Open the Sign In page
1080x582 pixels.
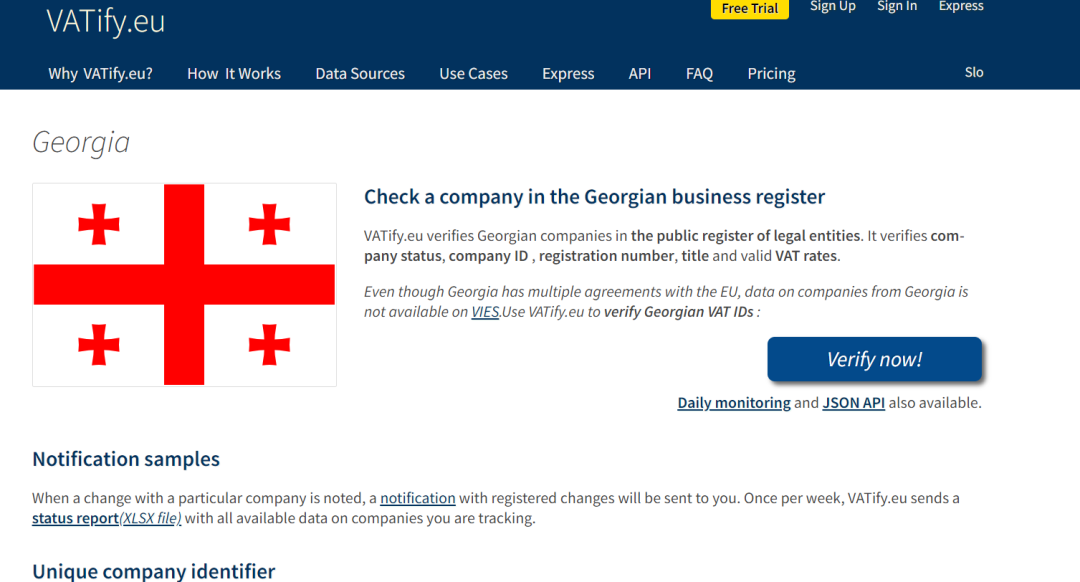click(x=896, y=7)
